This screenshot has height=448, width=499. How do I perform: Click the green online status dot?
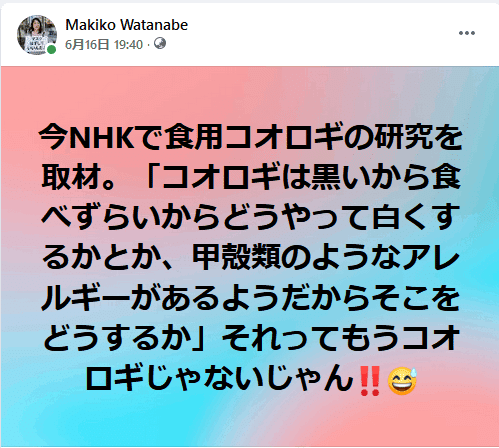tap(51, 50)
